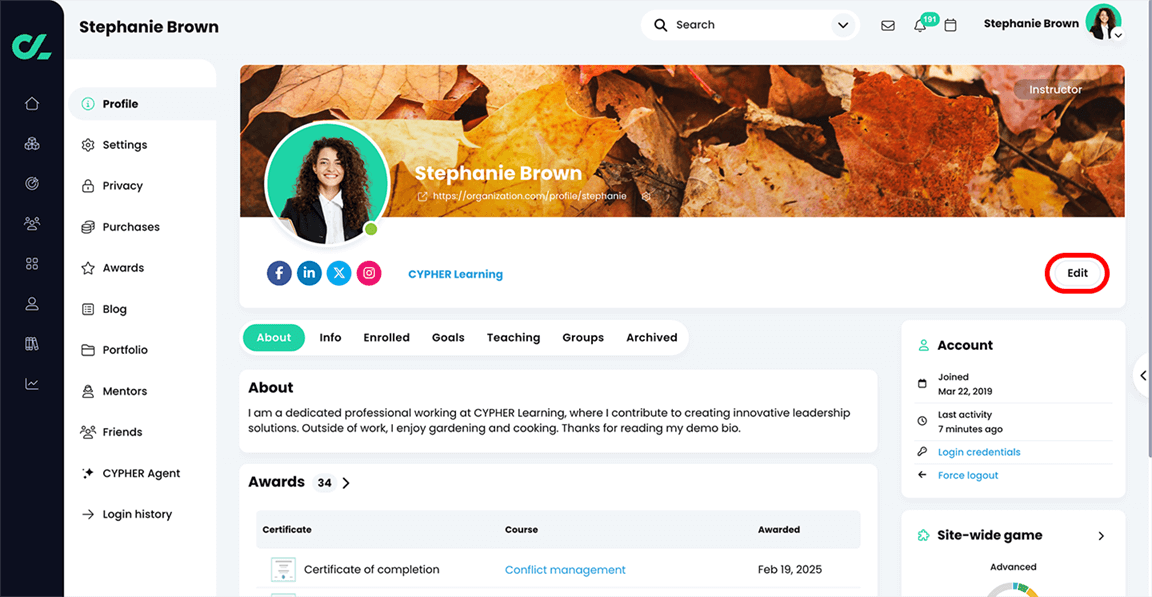Screen dimensions: 1152x597
Task: Open X social profile icon
Action: (x=339, y=273)
